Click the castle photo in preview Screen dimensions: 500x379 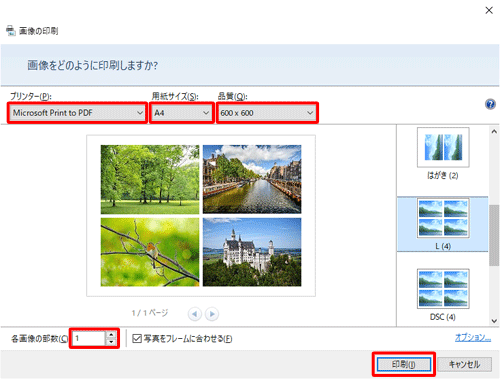click(252, 252)
